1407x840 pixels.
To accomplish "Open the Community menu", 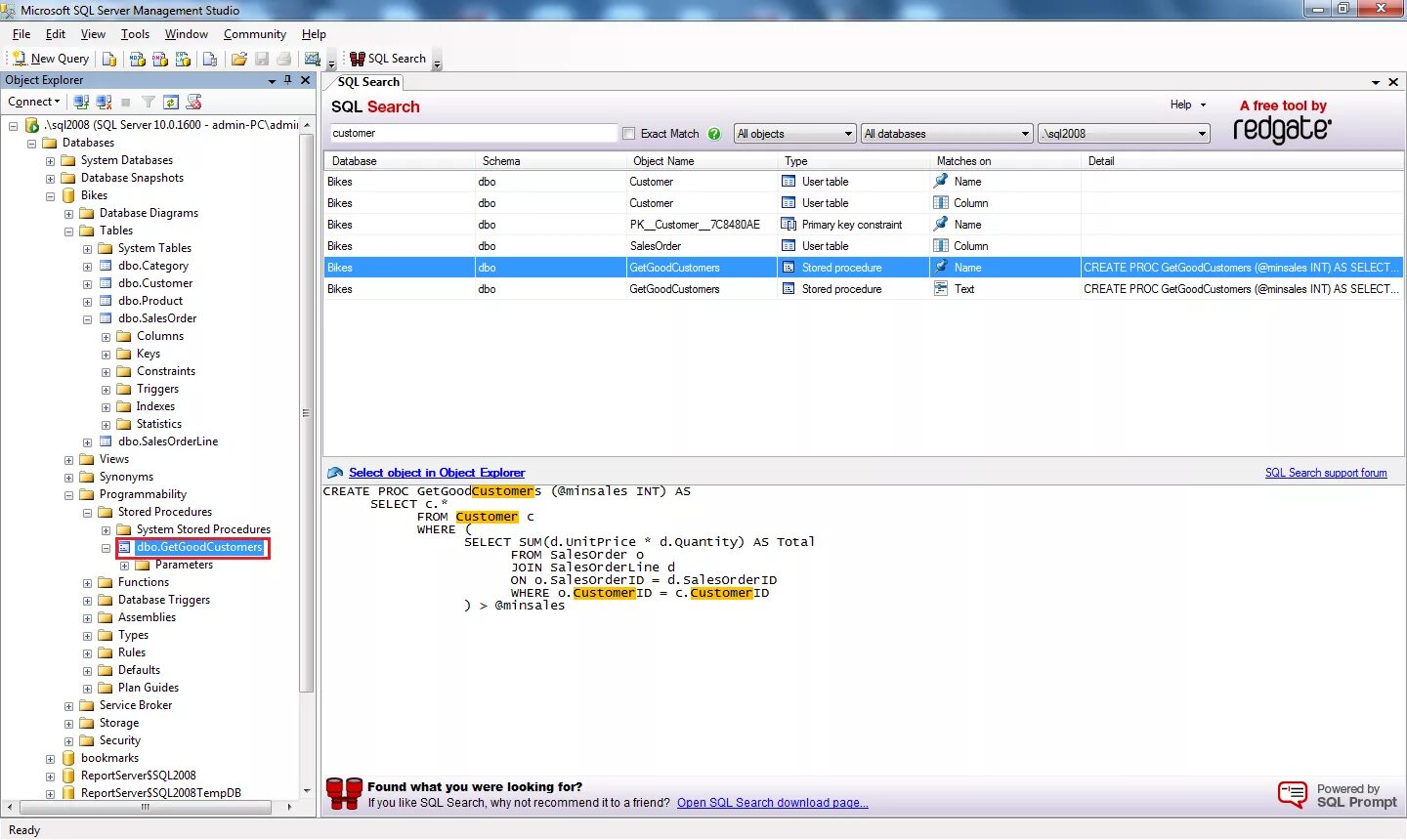I will point(254,34).
